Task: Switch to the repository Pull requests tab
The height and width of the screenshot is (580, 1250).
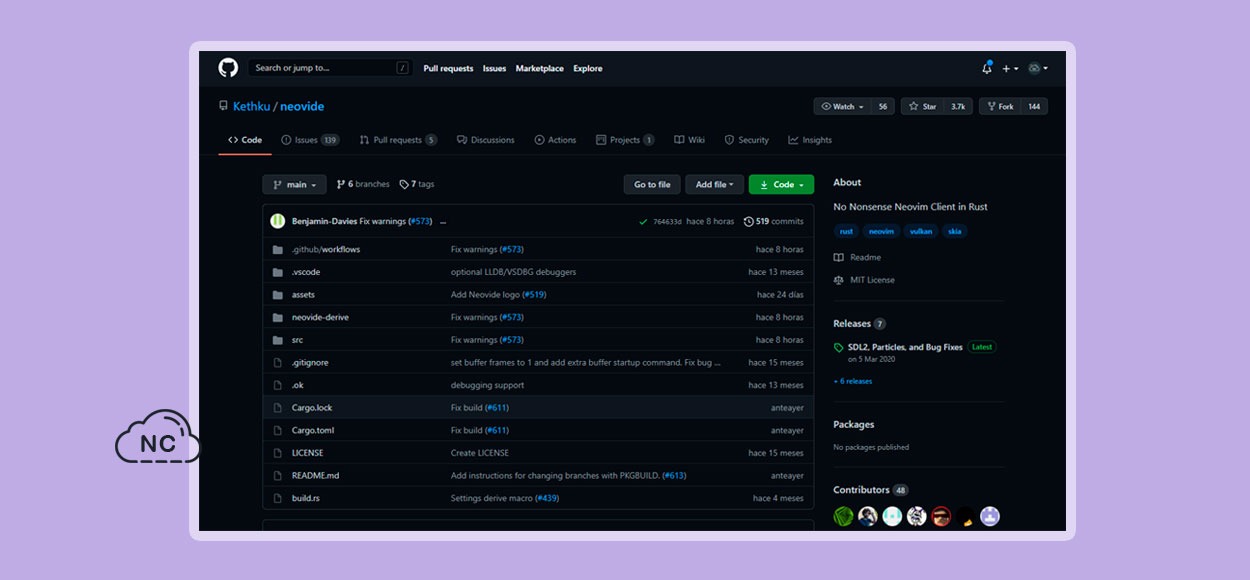Action: (x=398, y=140)
